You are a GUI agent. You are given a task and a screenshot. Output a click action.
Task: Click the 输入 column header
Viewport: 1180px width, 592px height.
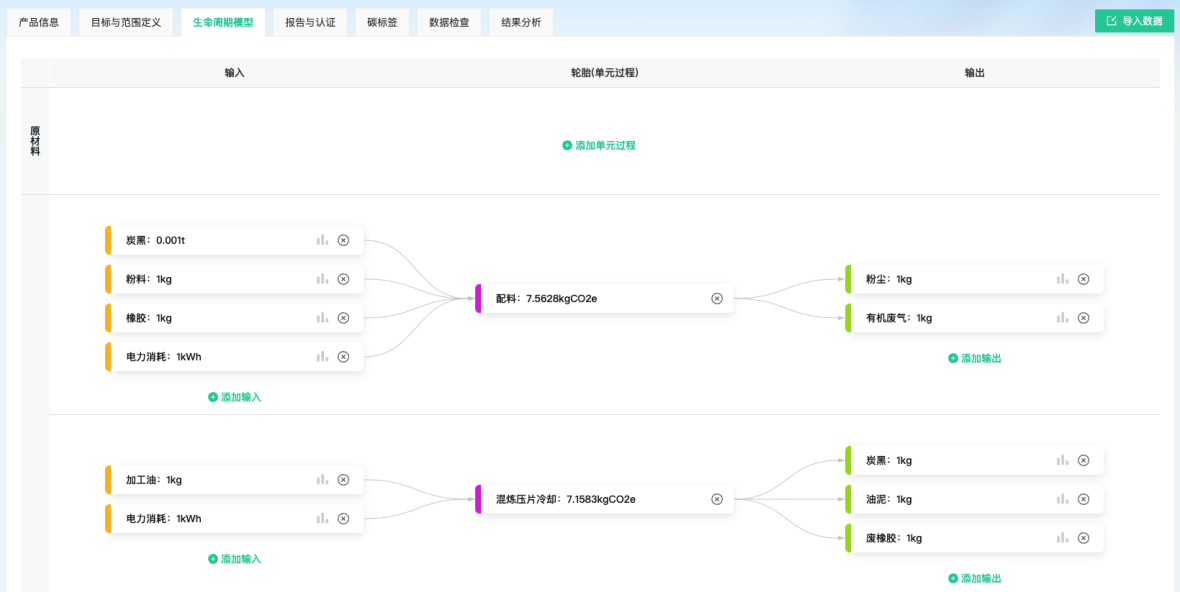point(235,73)
